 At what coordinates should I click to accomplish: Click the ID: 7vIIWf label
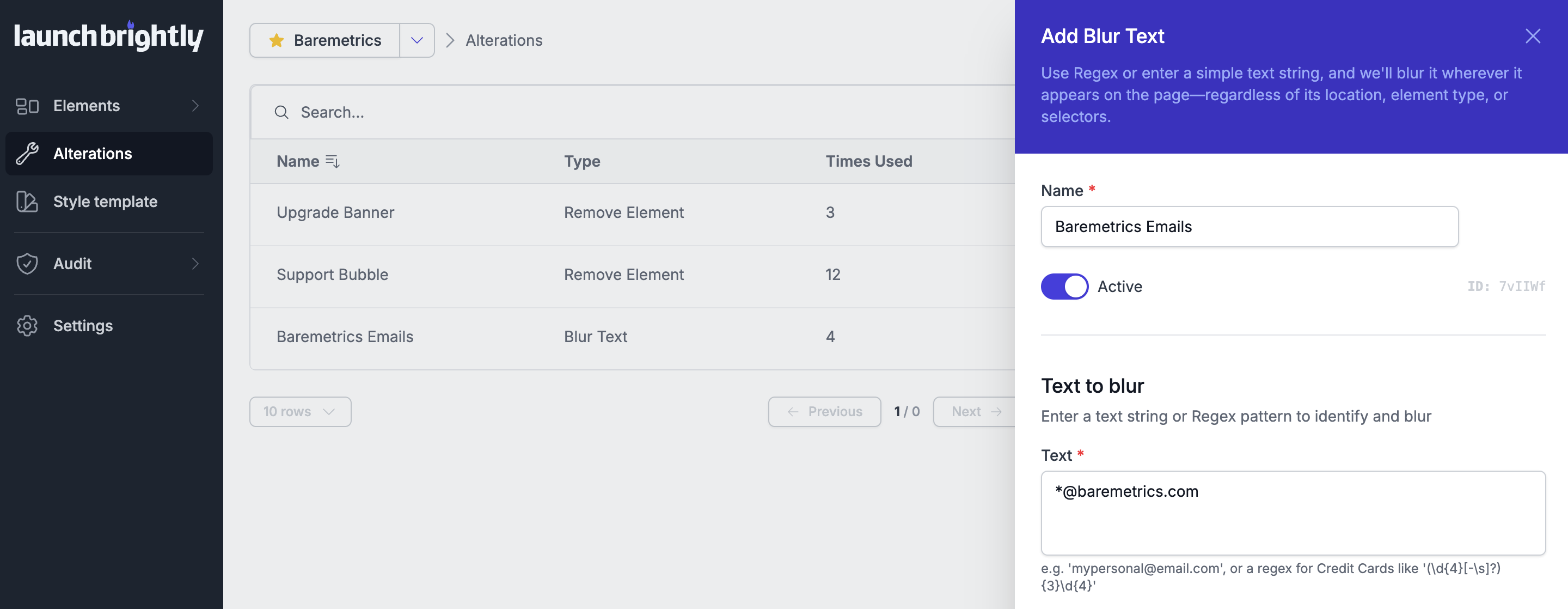tap(1506, 286)
